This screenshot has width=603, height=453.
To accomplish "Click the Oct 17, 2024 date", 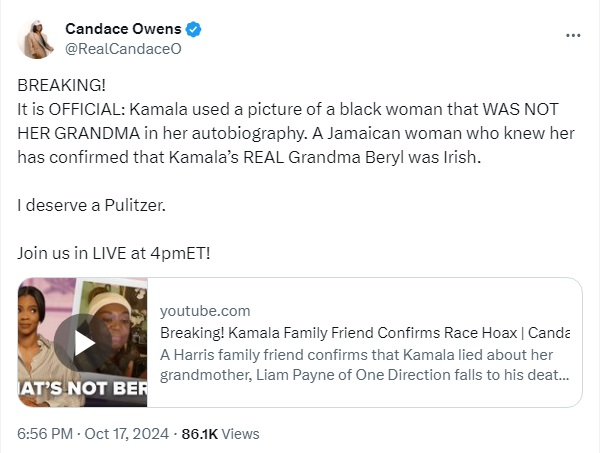I will (x=127, y=434).
